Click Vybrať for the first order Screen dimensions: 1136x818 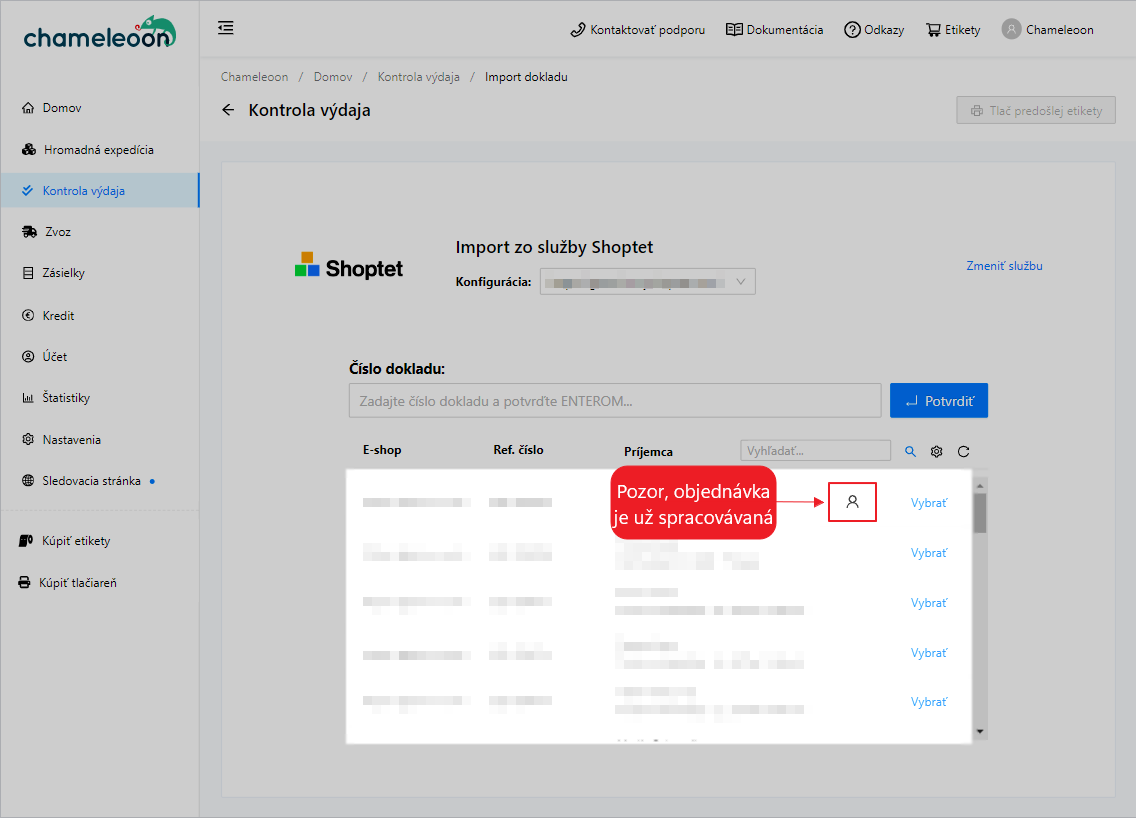[x=928, y=503]
